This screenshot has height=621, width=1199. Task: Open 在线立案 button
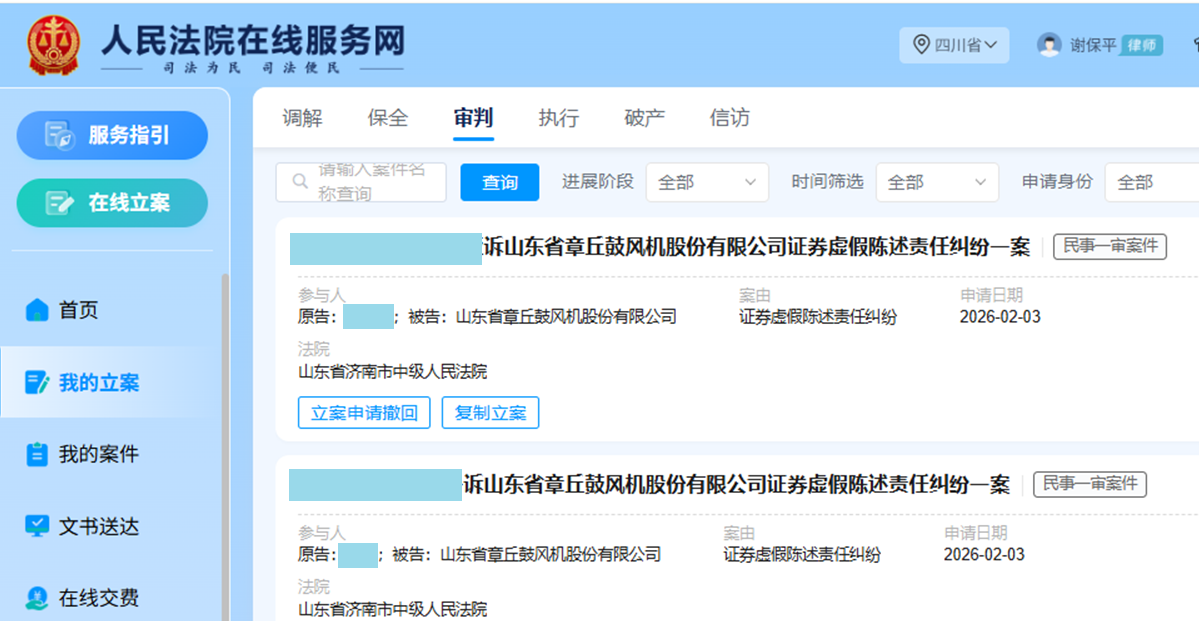point(112,203)
